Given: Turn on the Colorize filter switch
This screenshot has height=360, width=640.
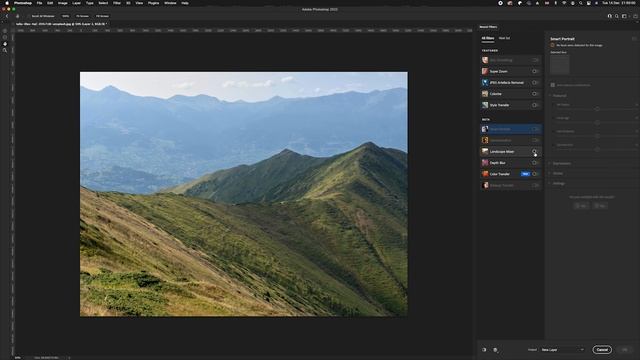Looking at the screenshot, I should (535, 94).
